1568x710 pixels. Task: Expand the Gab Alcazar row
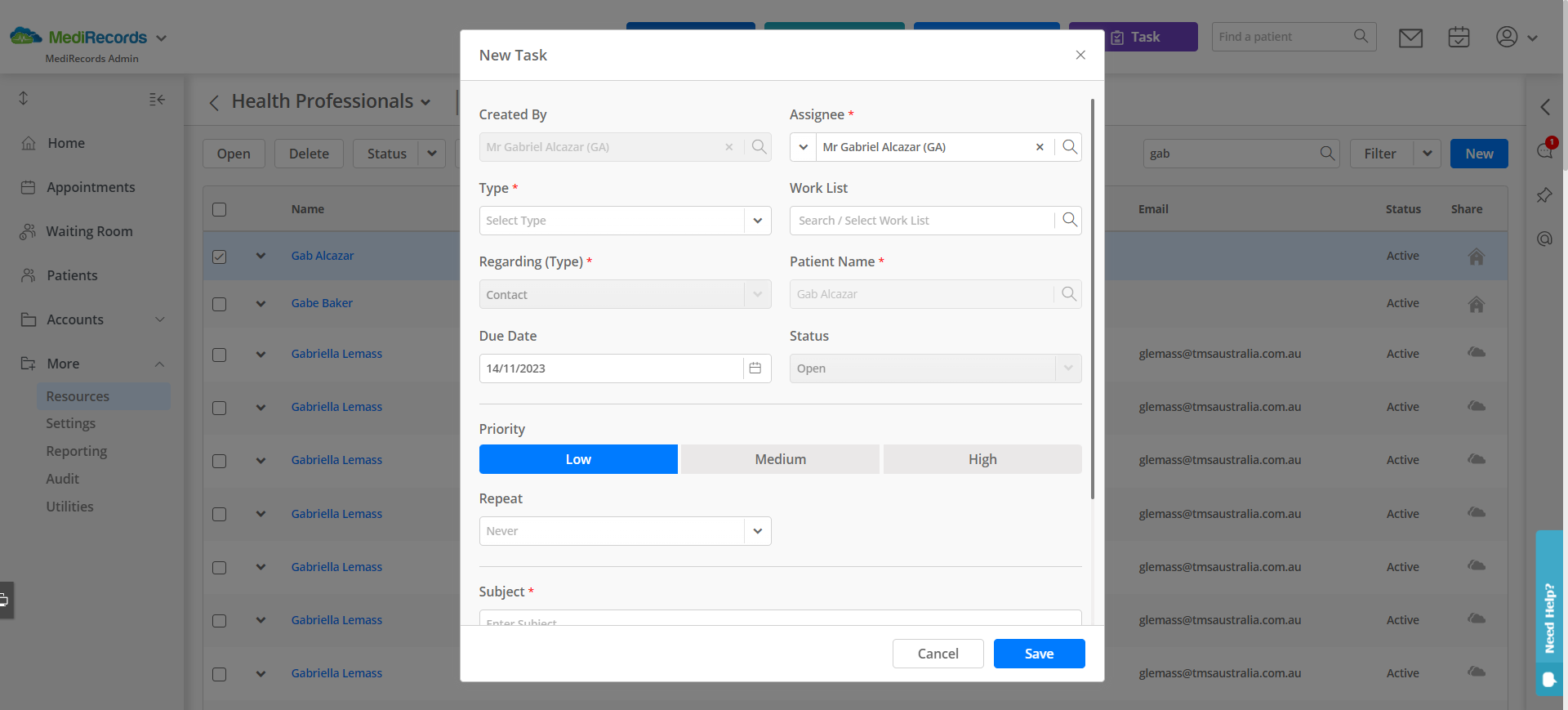(x=261, y=256)
